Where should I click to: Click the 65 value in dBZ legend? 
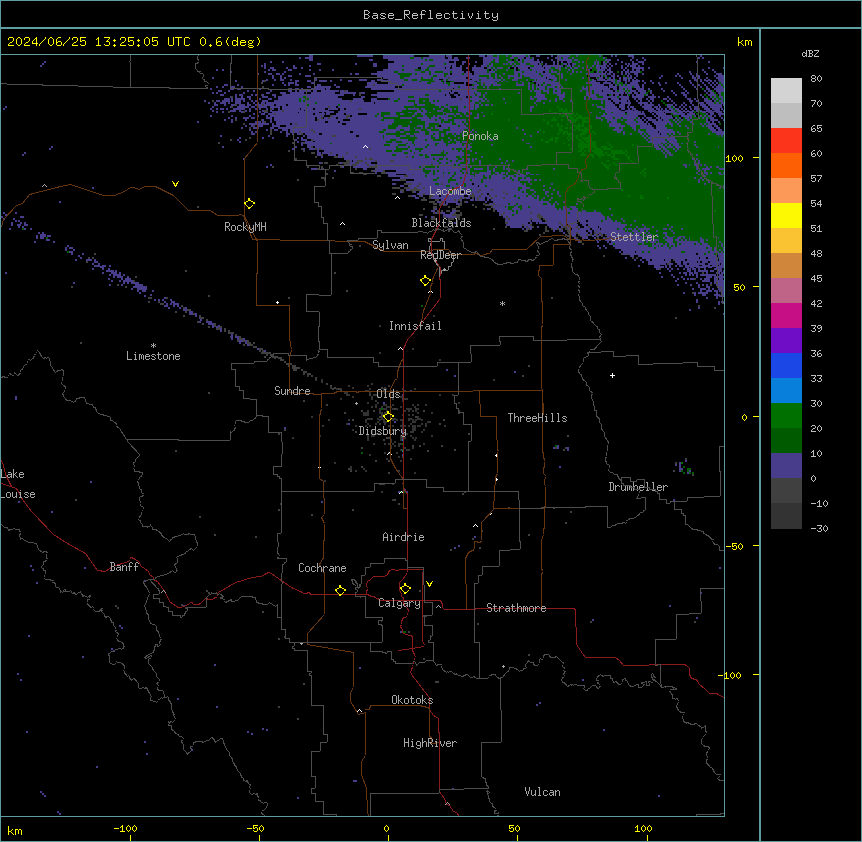(816, 129)
